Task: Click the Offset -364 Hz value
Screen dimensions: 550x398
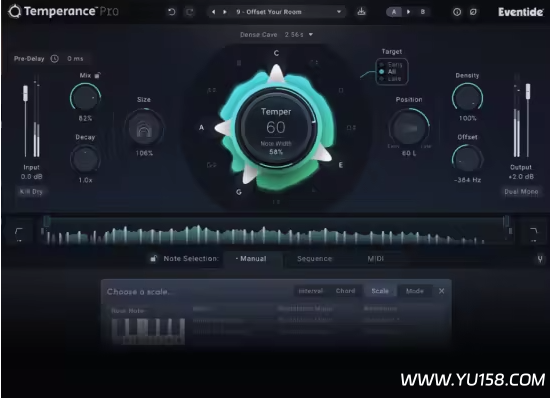Action: point(467,180)
